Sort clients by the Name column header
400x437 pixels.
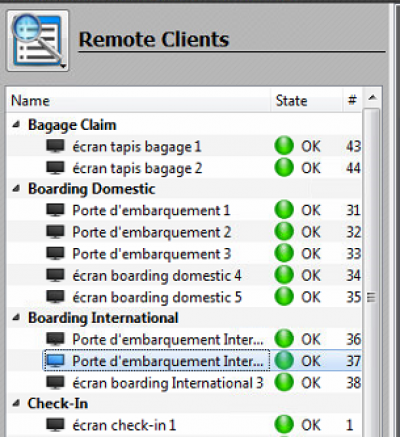click(x=138, y=100)
